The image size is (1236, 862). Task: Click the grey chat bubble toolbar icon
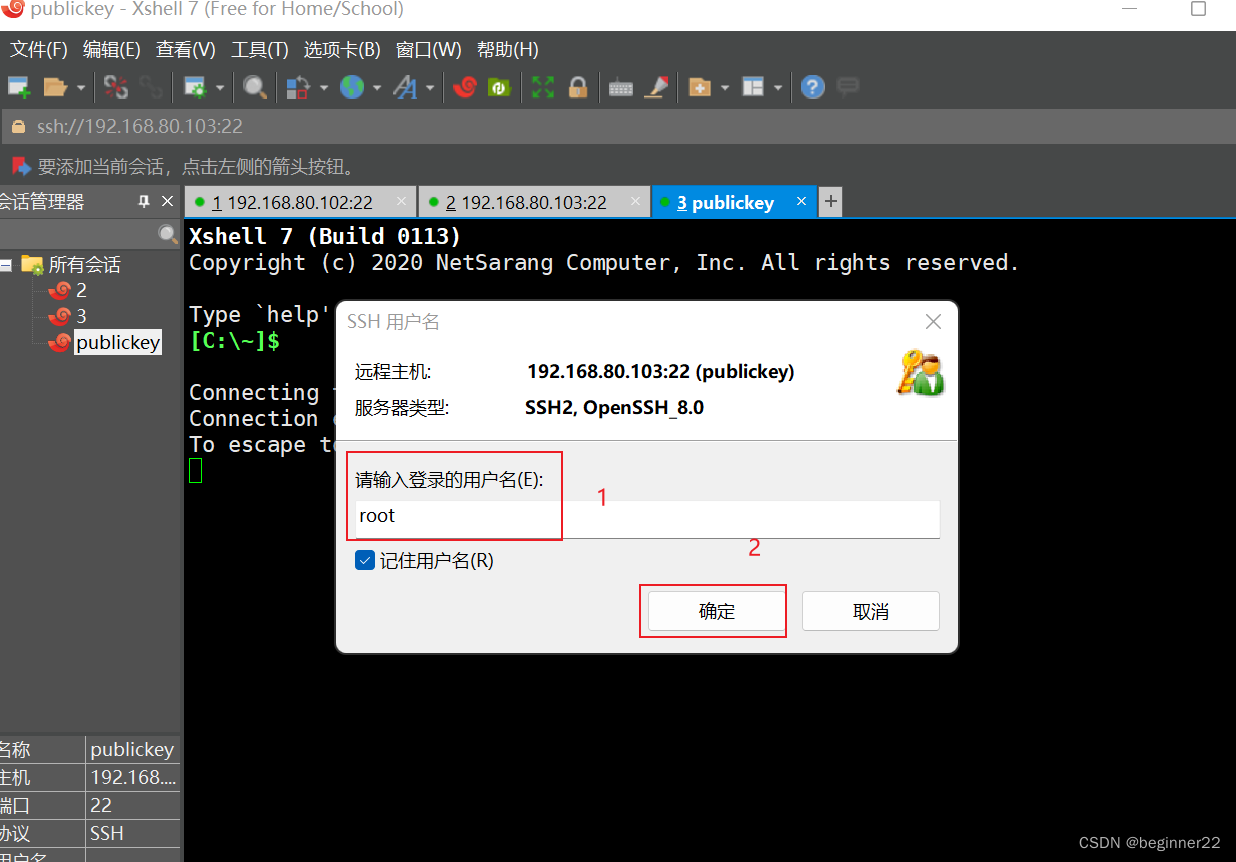point(848,87)
